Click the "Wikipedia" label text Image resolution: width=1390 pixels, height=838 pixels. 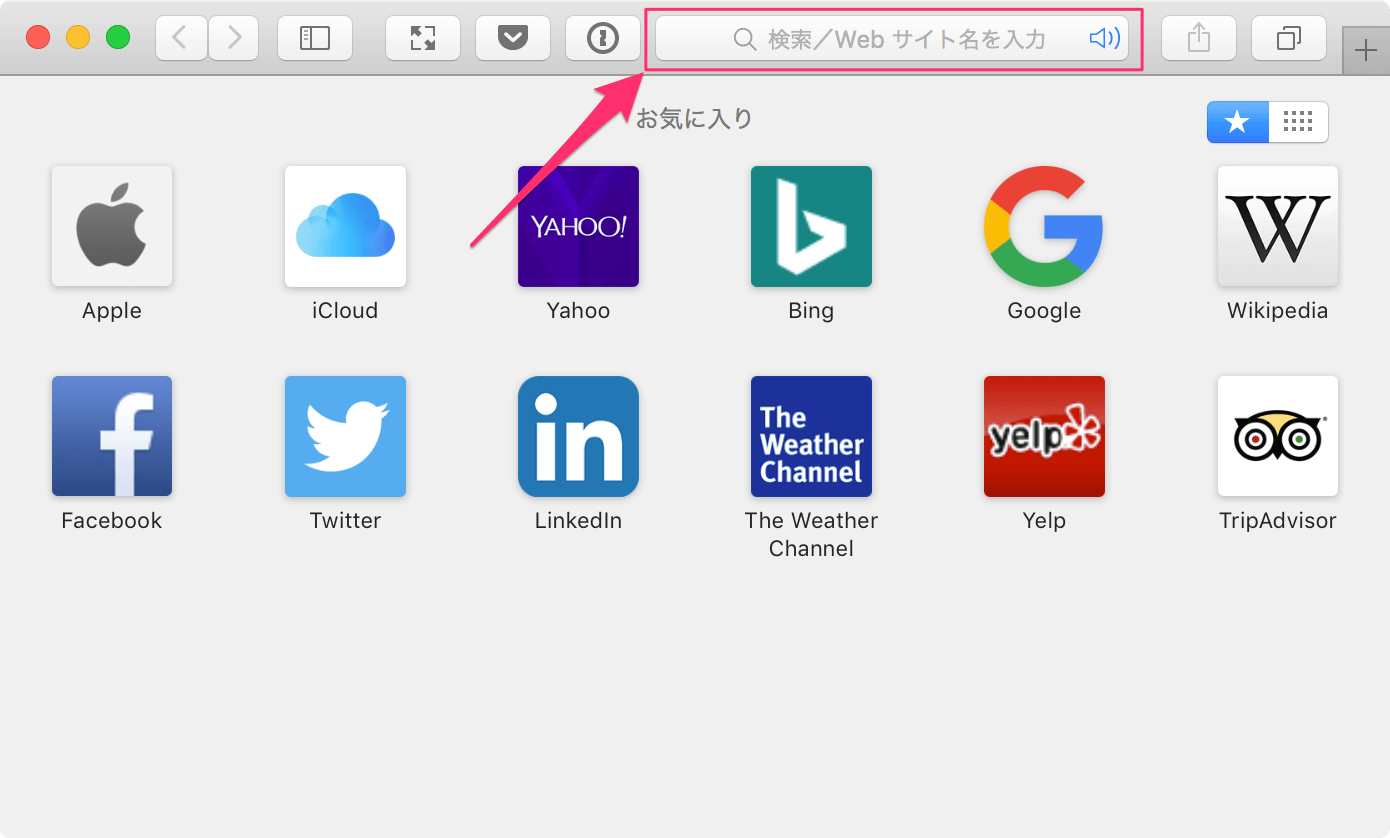point(1278,311)
